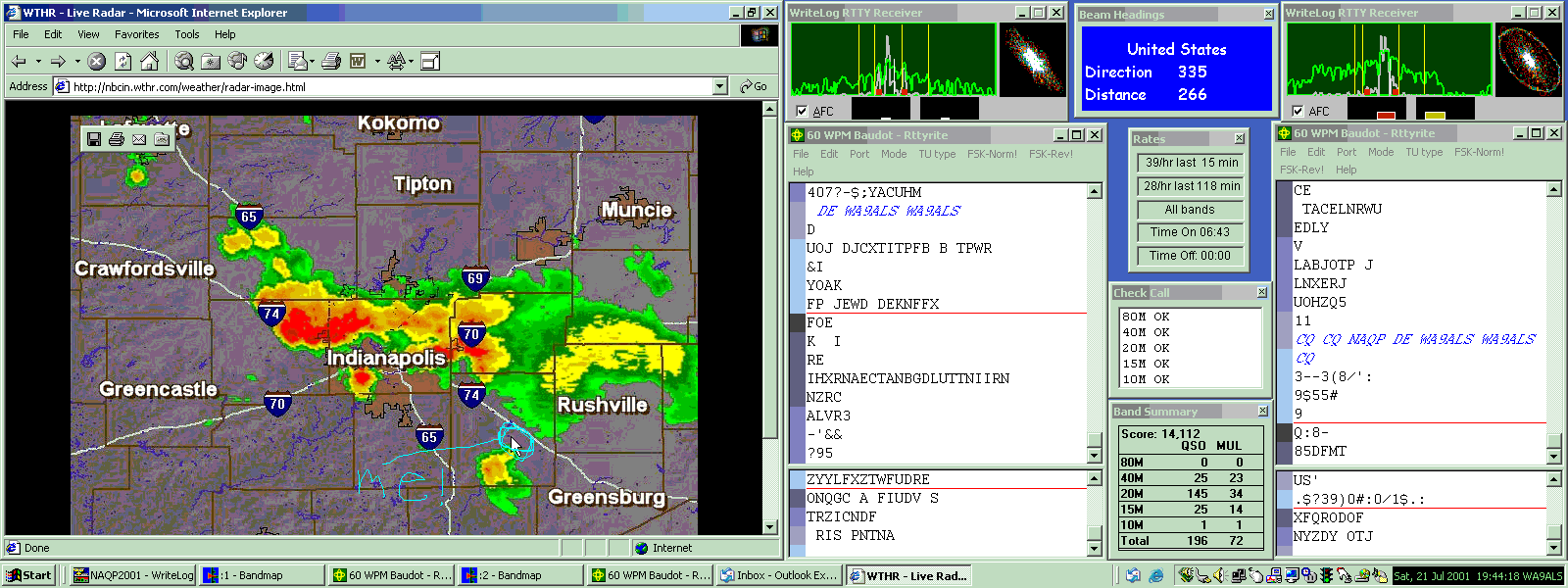The width and height of the screenshot is (1568, 588).
Task: Open the IE Media toolbar button
Action: tap(237, 61)
